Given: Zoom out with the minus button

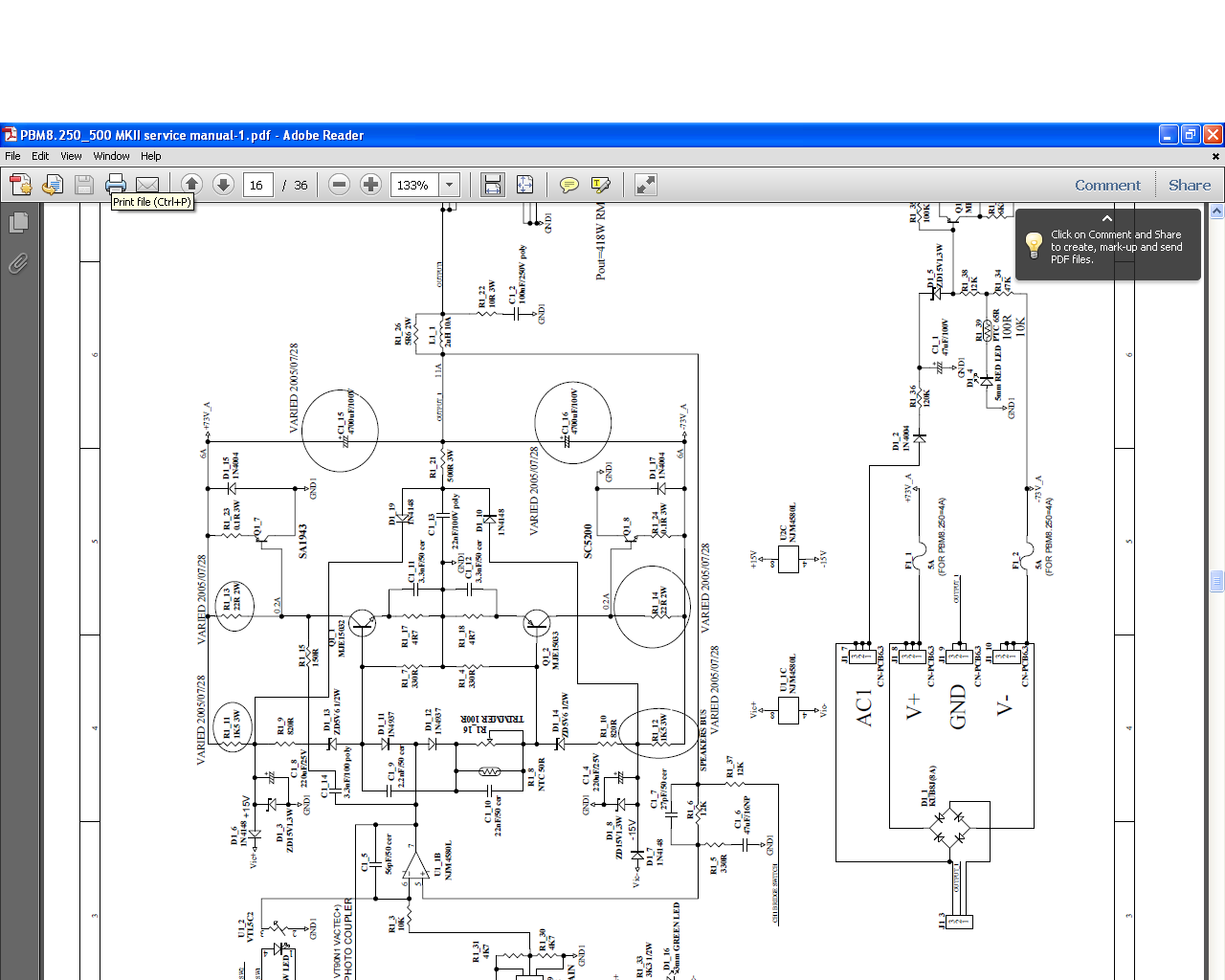Looking at the screenshot, I should coord(339,185).
